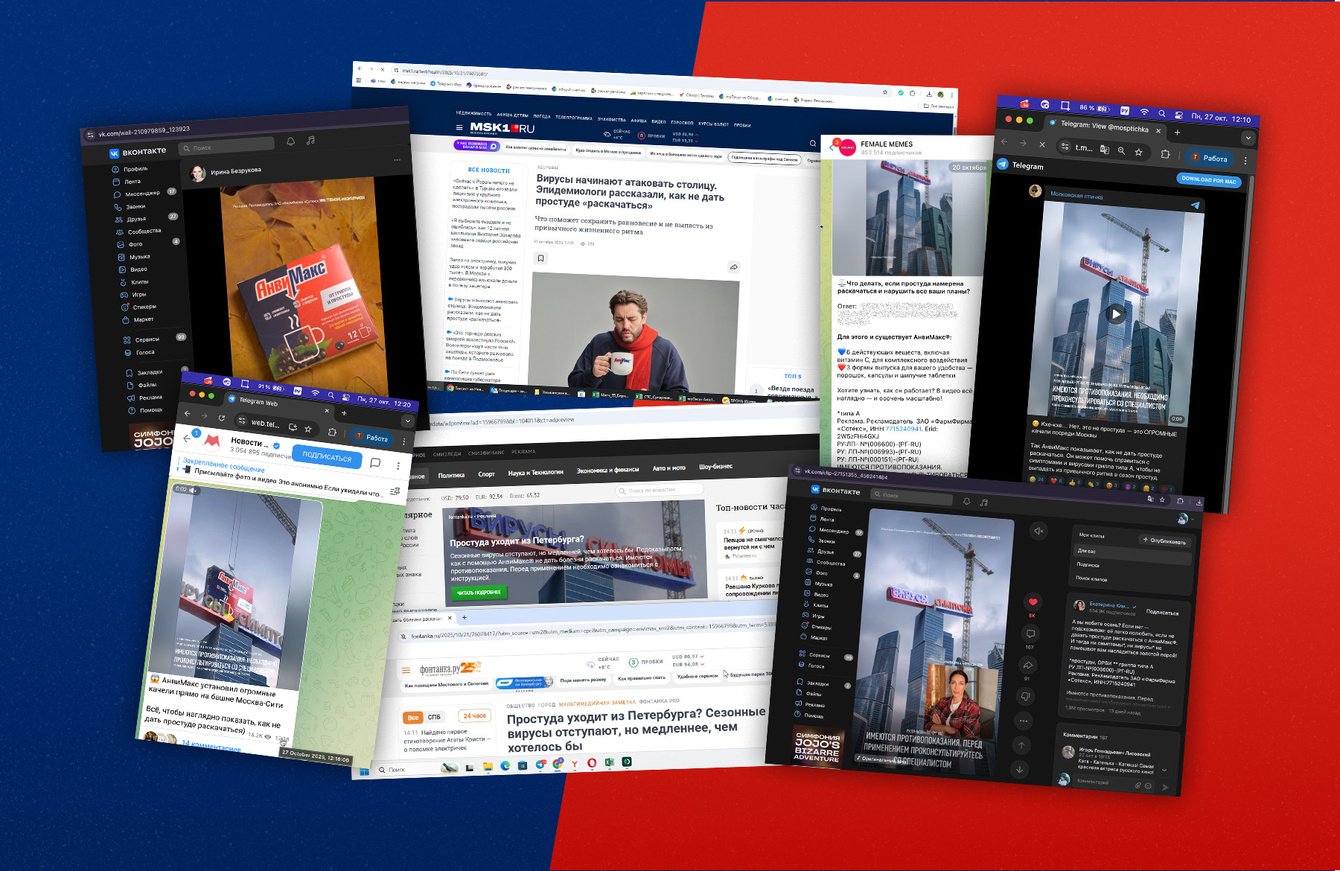
Task: Open the music note icon in the Ирина Безрукова VK window
Action: coord(311,141)
